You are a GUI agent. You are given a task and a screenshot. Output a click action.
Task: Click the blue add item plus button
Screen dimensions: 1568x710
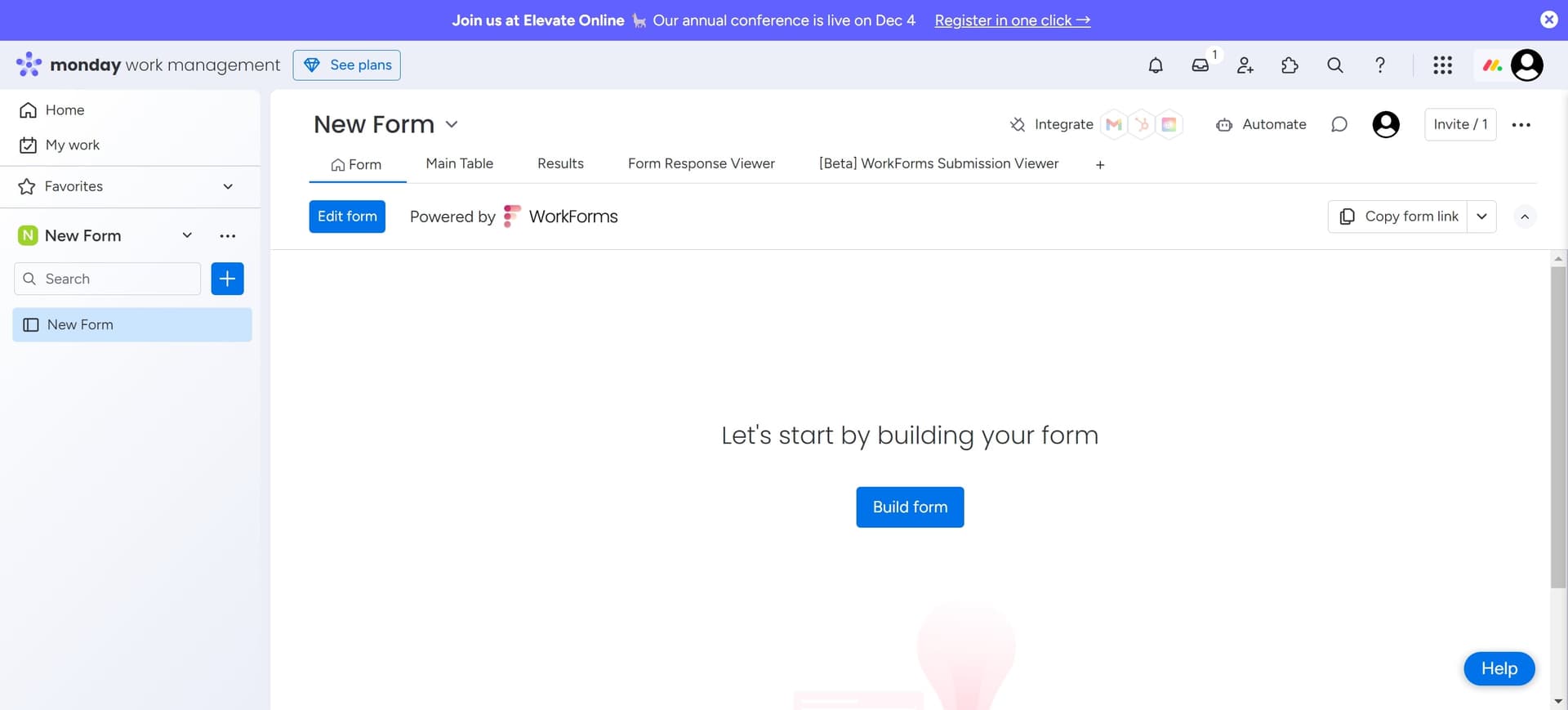pos(227,279)
